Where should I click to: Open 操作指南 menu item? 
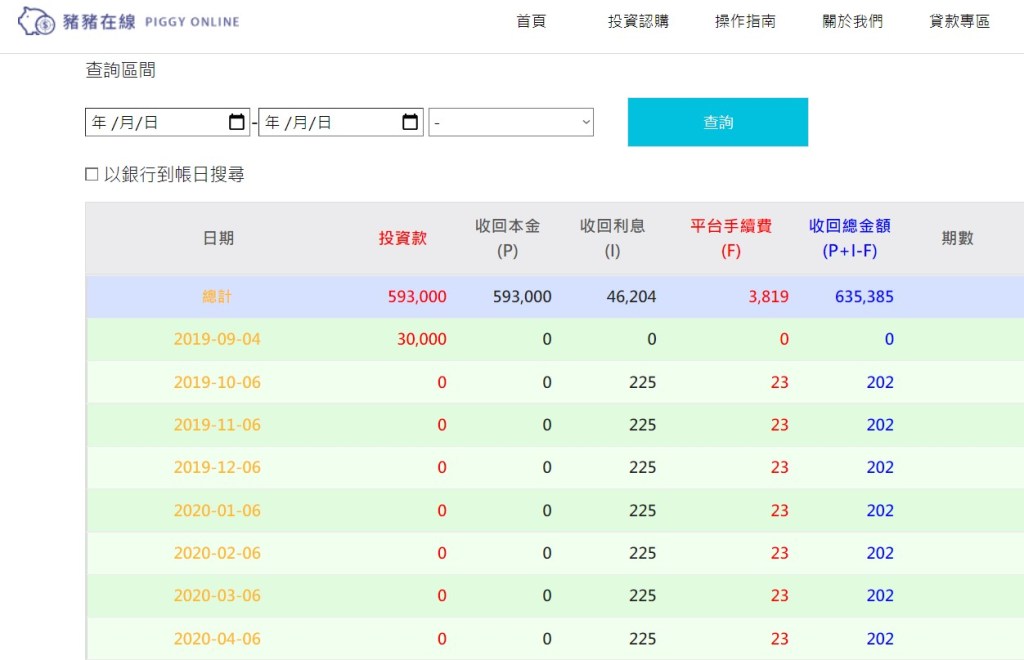point(745,21)
